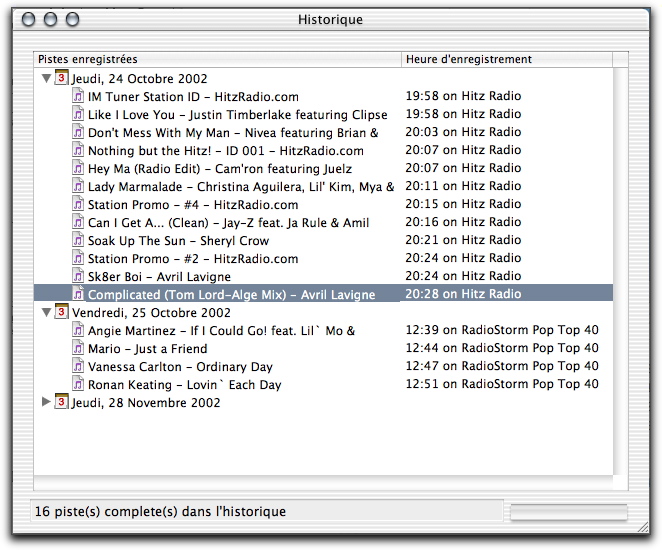Viewport: 662px width, 550px height.
Task: Collapse the Vendredi, 25 Octobre 2002 group
Action: [x=45, y=312]
